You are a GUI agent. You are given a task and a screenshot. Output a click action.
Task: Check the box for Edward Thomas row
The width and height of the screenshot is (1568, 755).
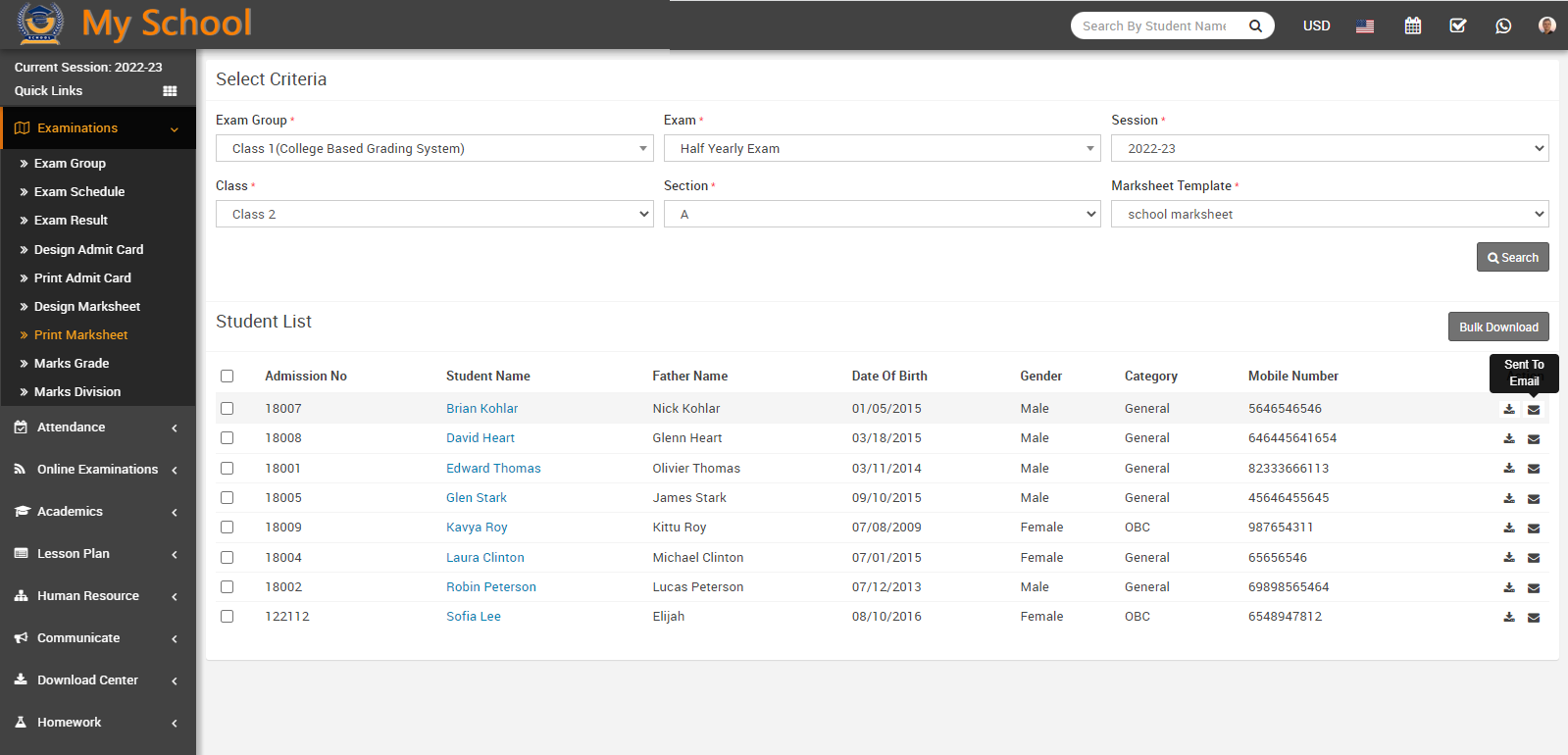point(228,469)
